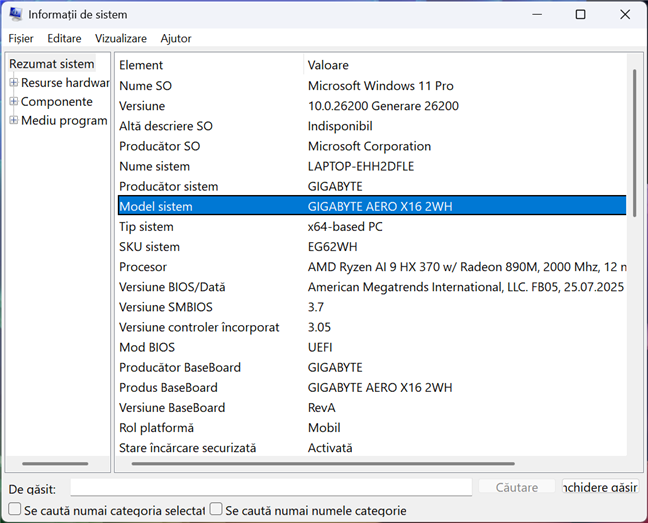
Task: Open the Vizualizare menu
Action: point(121,38)
